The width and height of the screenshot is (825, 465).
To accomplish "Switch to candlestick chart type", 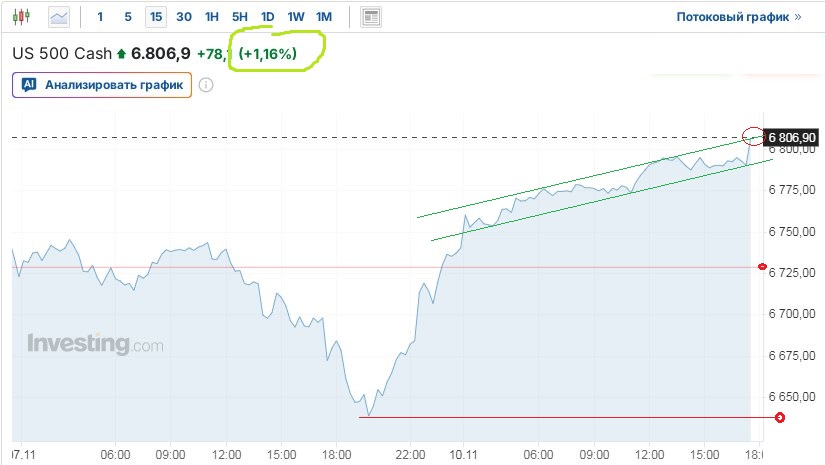I will 23,17.
